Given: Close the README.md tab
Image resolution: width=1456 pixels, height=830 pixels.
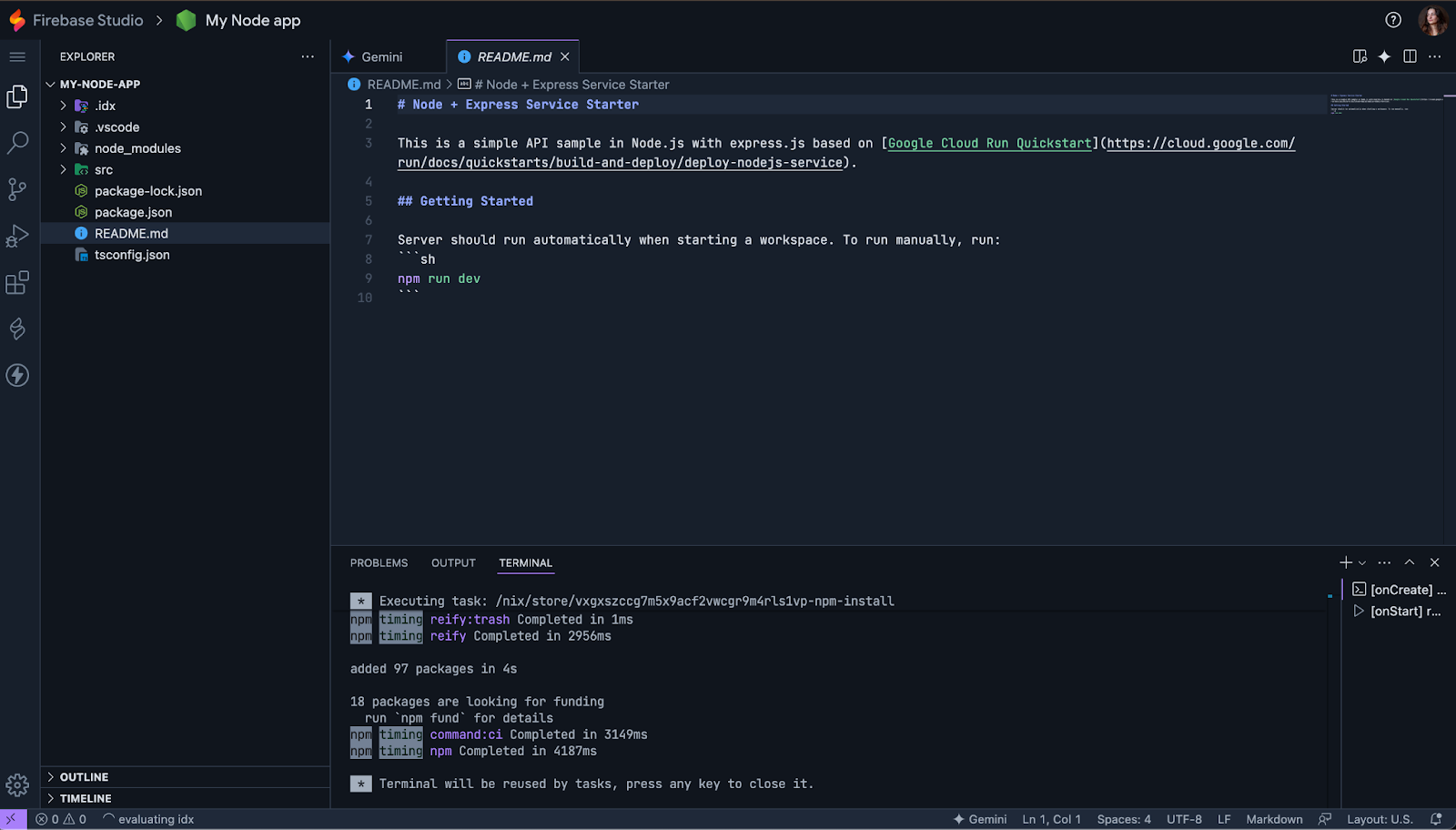Looking at the screenshot, I should point(565,56).
